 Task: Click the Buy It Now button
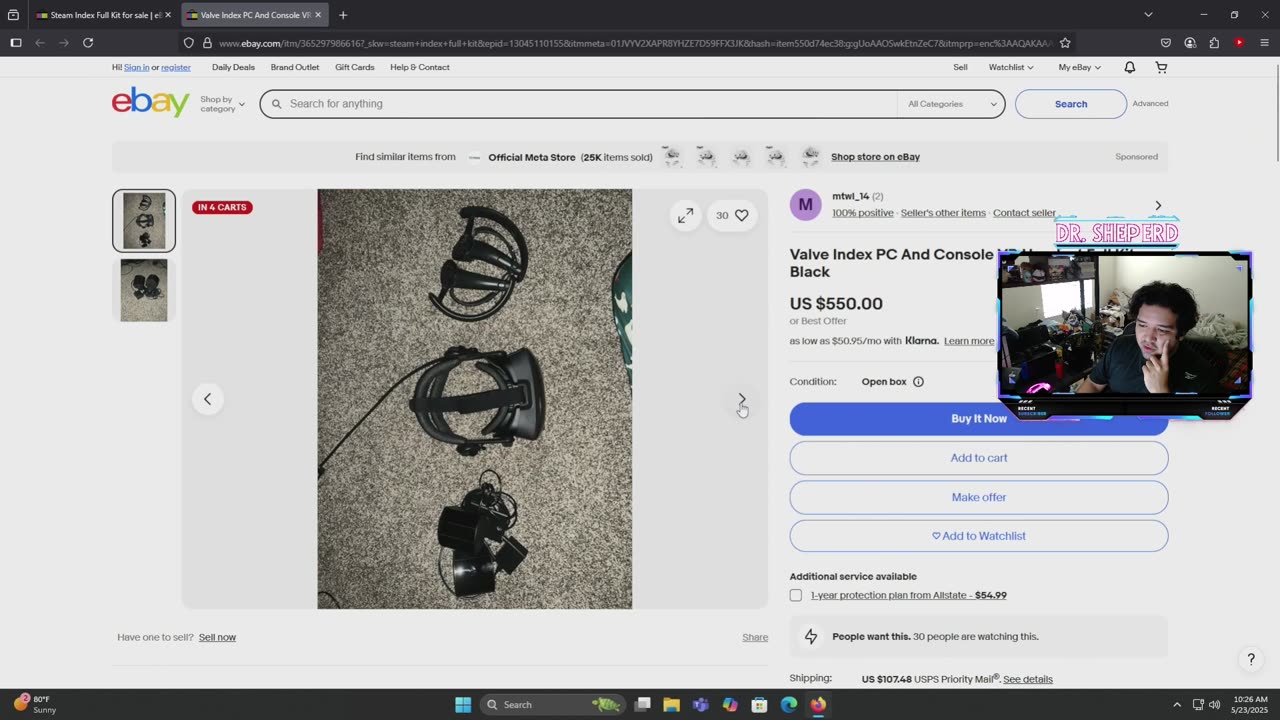pos(979,419)
